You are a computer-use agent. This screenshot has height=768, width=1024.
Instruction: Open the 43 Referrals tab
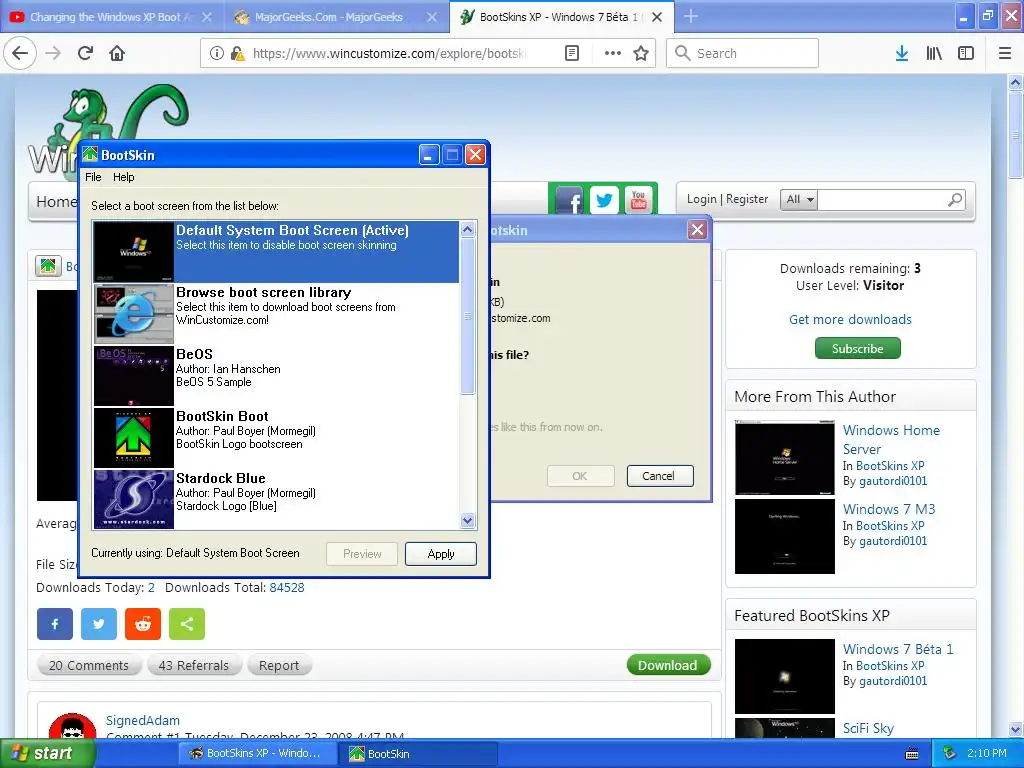[194, 665]
